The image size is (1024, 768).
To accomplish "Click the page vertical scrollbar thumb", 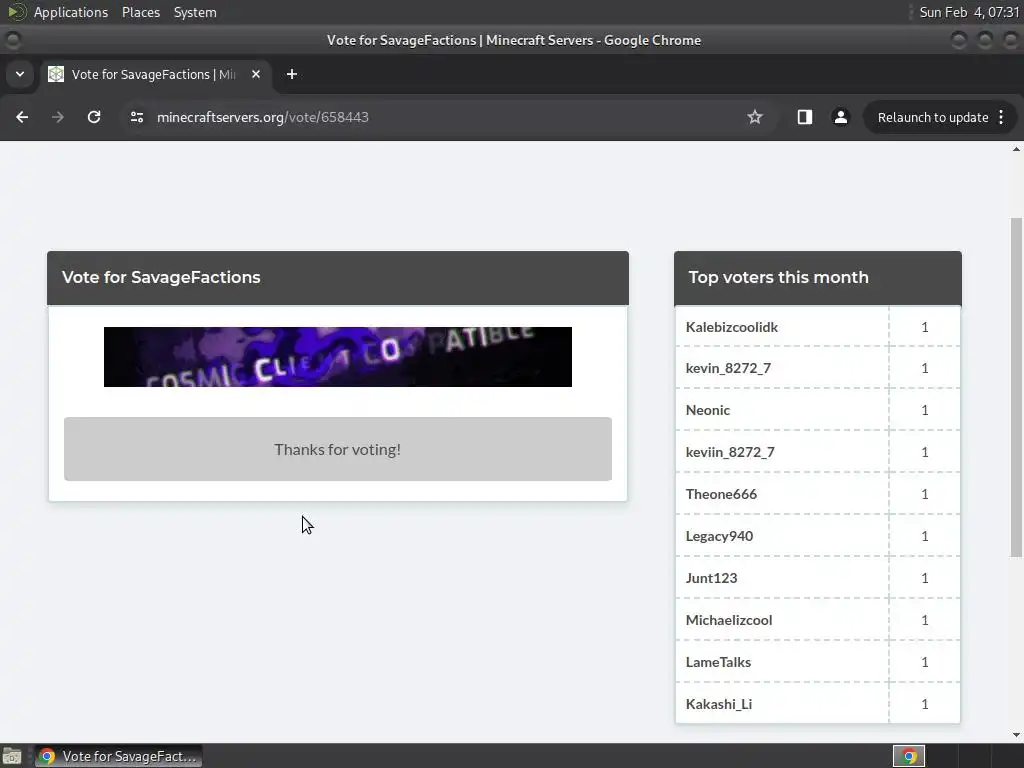I will (1016, 387).
